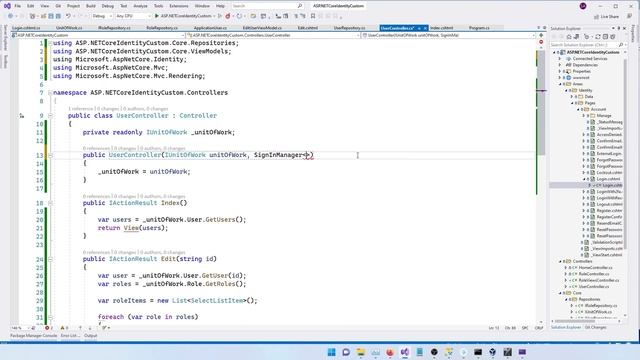Viewport: 640px width, 360px height.
Task: Select HomeController.cs in Solution Explorer
Action: tap(595, 268)
